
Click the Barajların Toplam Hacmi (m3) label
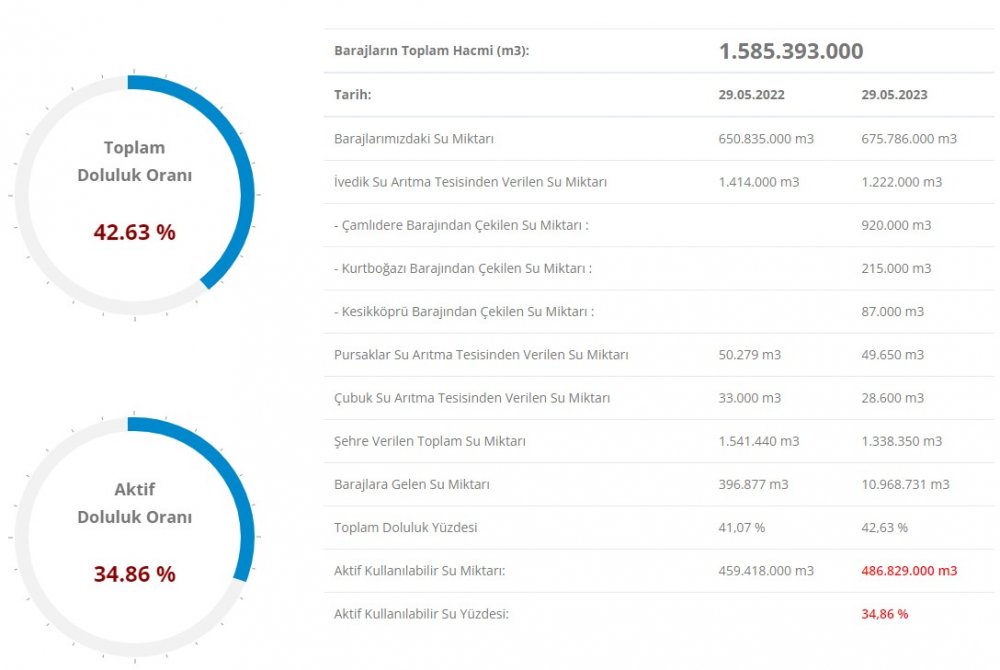click(431, 50)
